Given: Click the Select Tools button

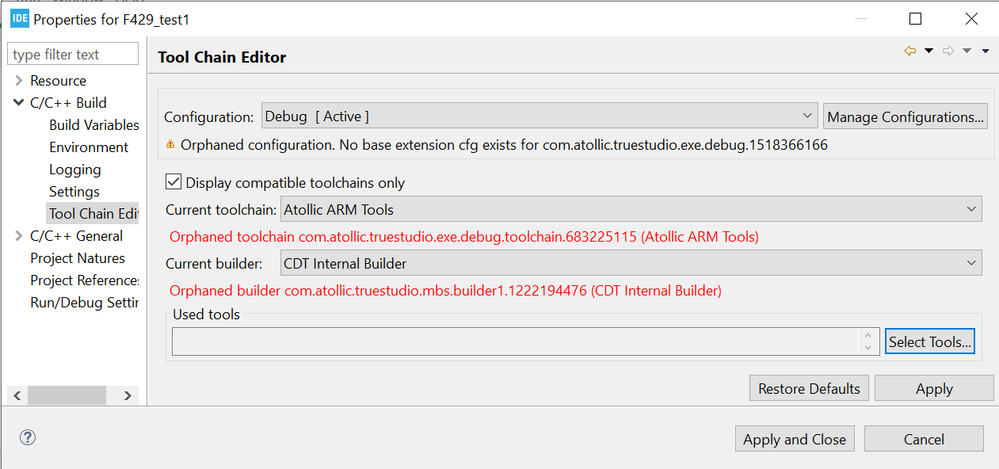Looking at the screenshot, I should tap(930, 342).
